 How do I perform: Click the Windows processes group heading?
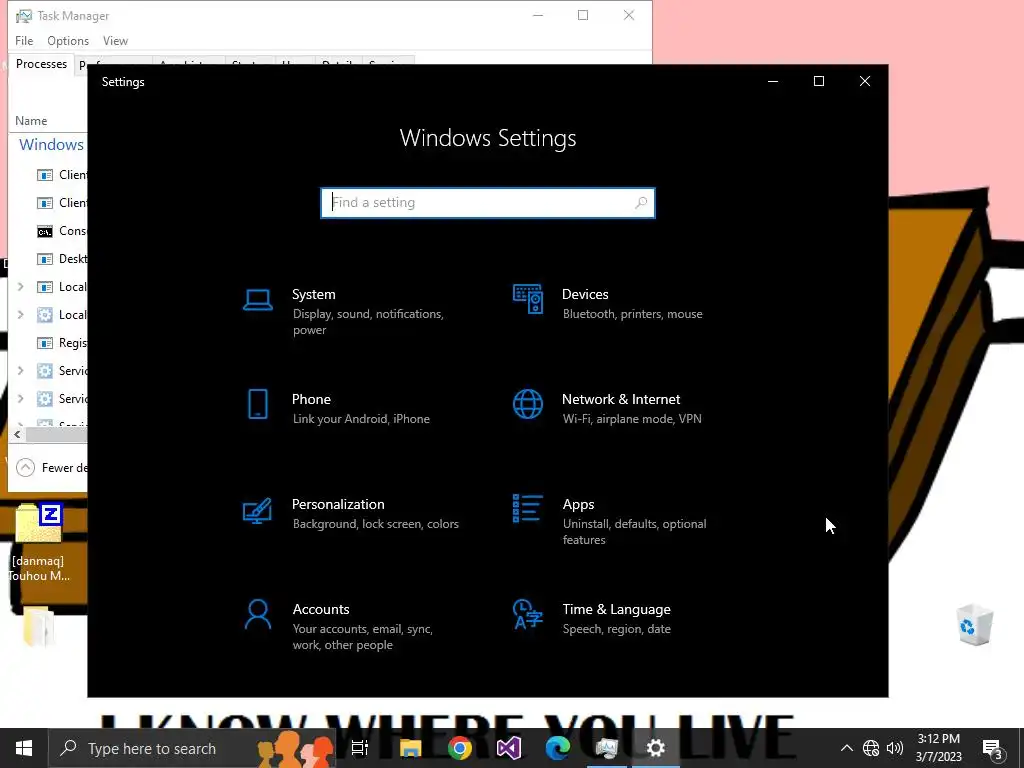tap(51, 145)
